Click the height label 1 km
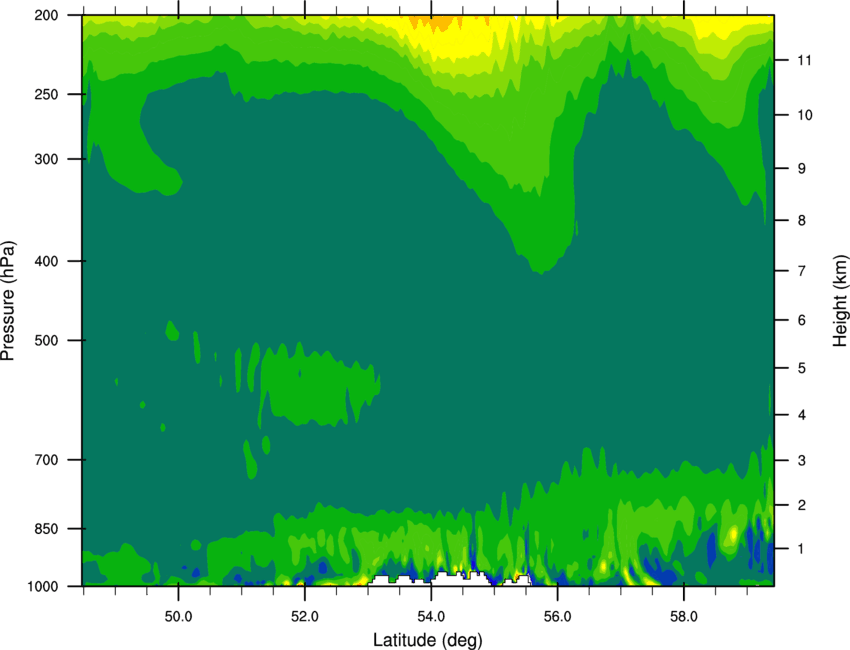Screen dimensions: 850x650 801,549
